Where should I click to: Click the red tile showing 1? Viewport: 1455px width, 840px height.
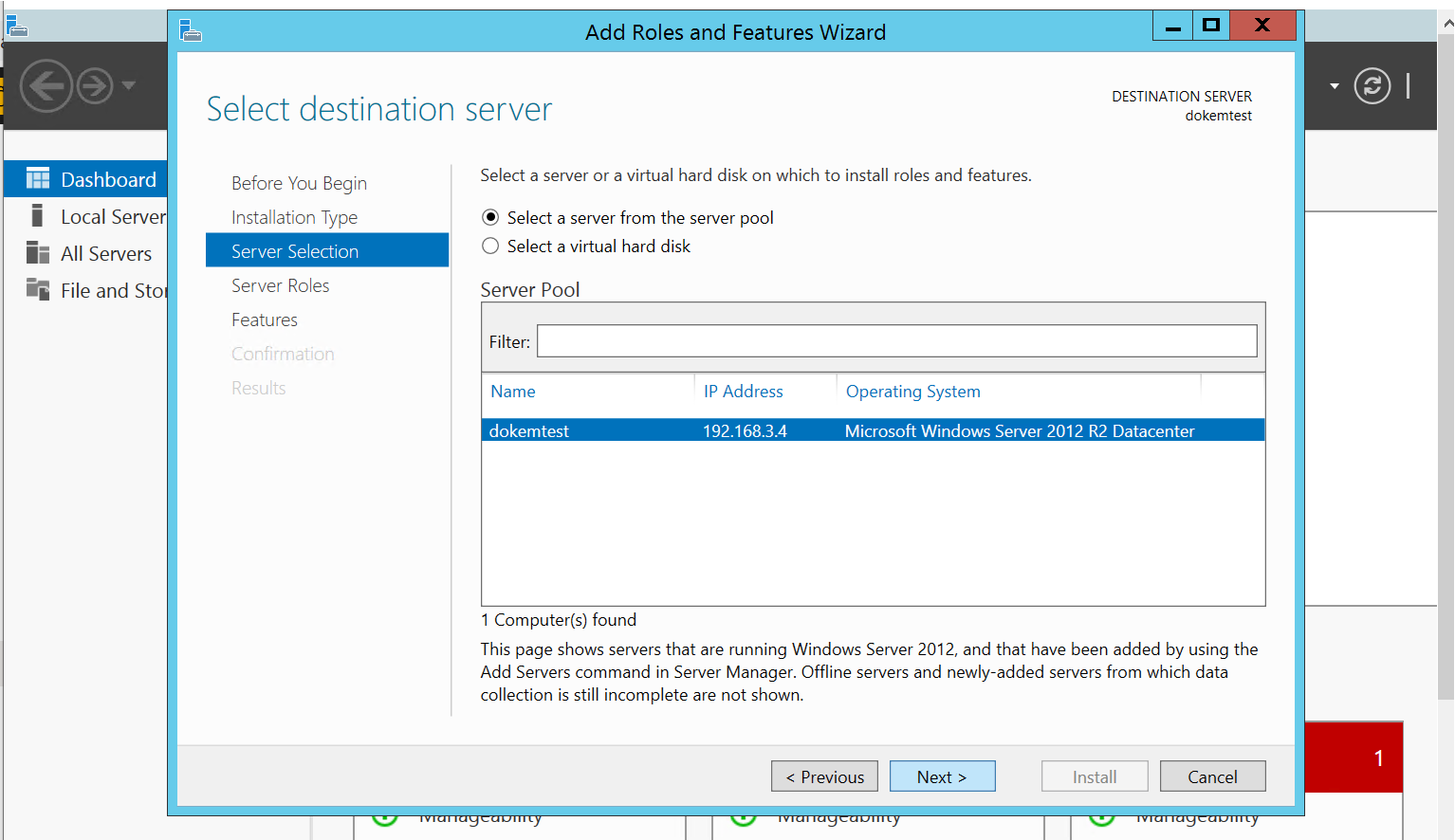(1354, 757)
